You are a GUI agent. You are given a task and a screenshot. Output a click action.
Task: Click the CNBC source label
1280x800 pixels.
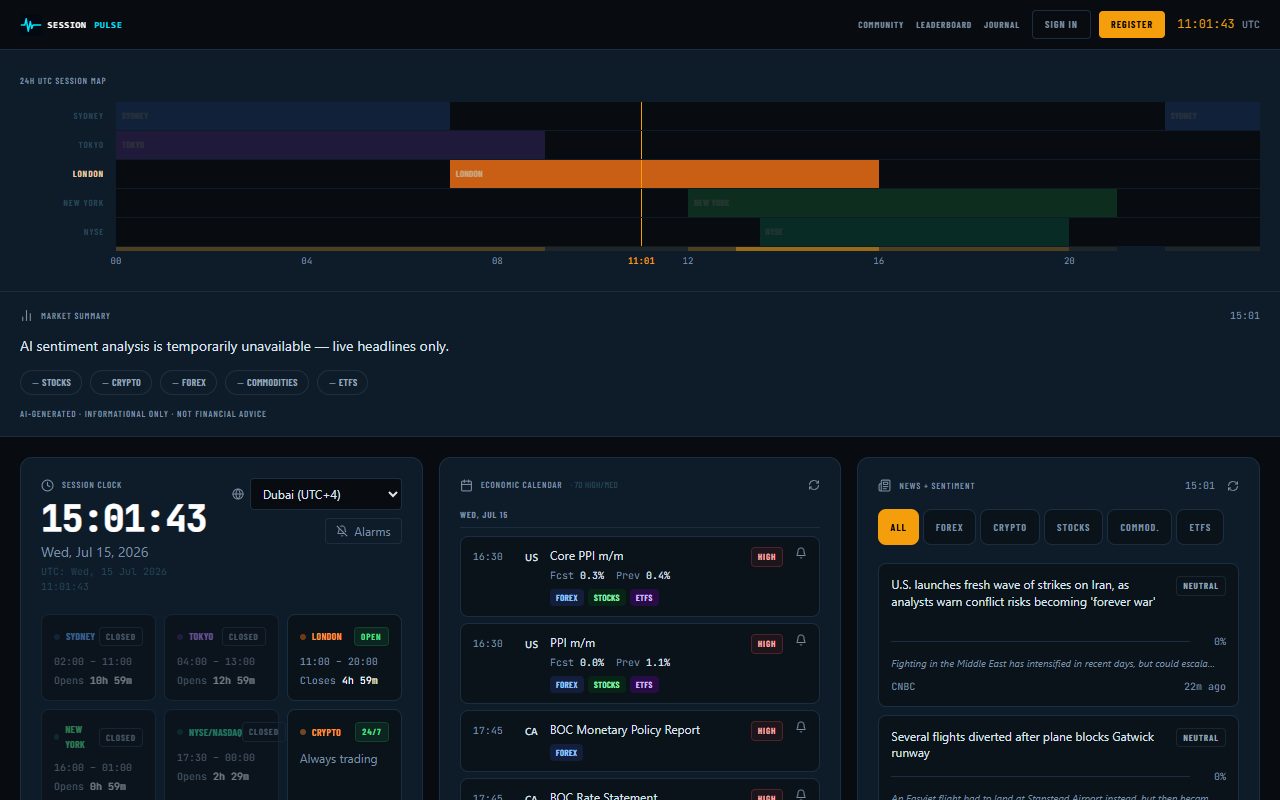(x=903, y=687)
